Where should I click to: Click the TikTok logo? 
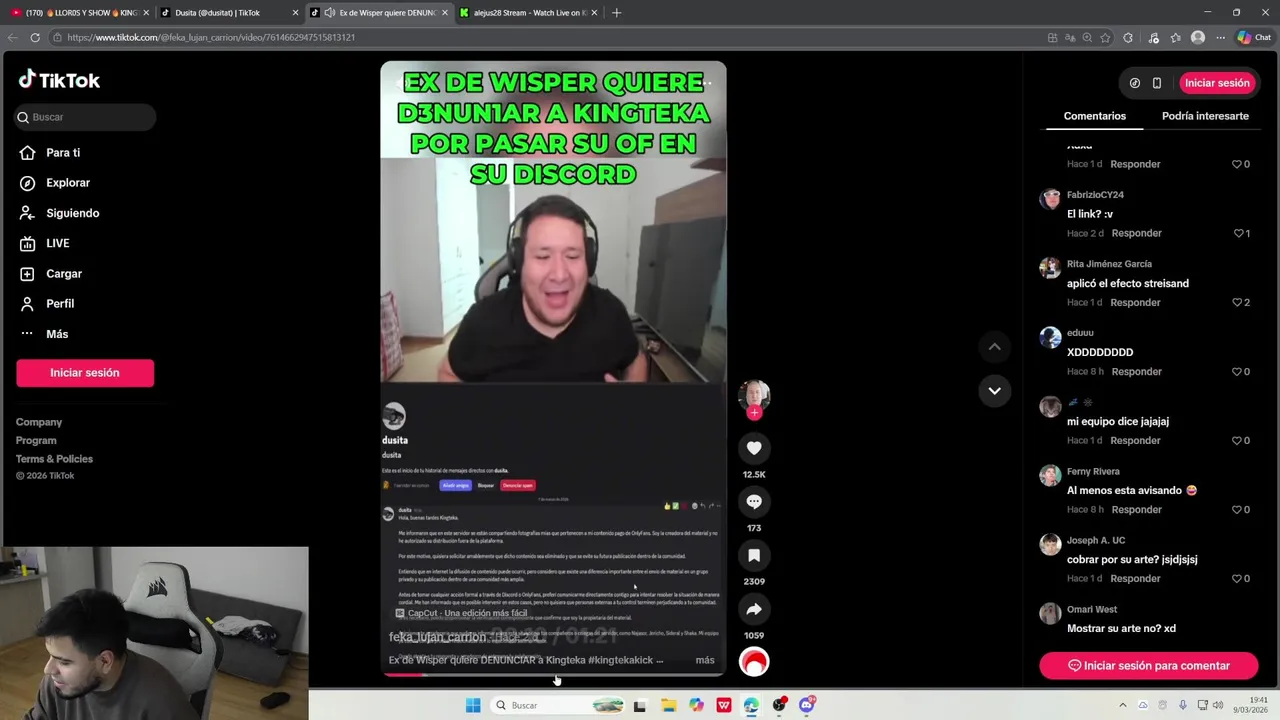[x=59, y=80]
